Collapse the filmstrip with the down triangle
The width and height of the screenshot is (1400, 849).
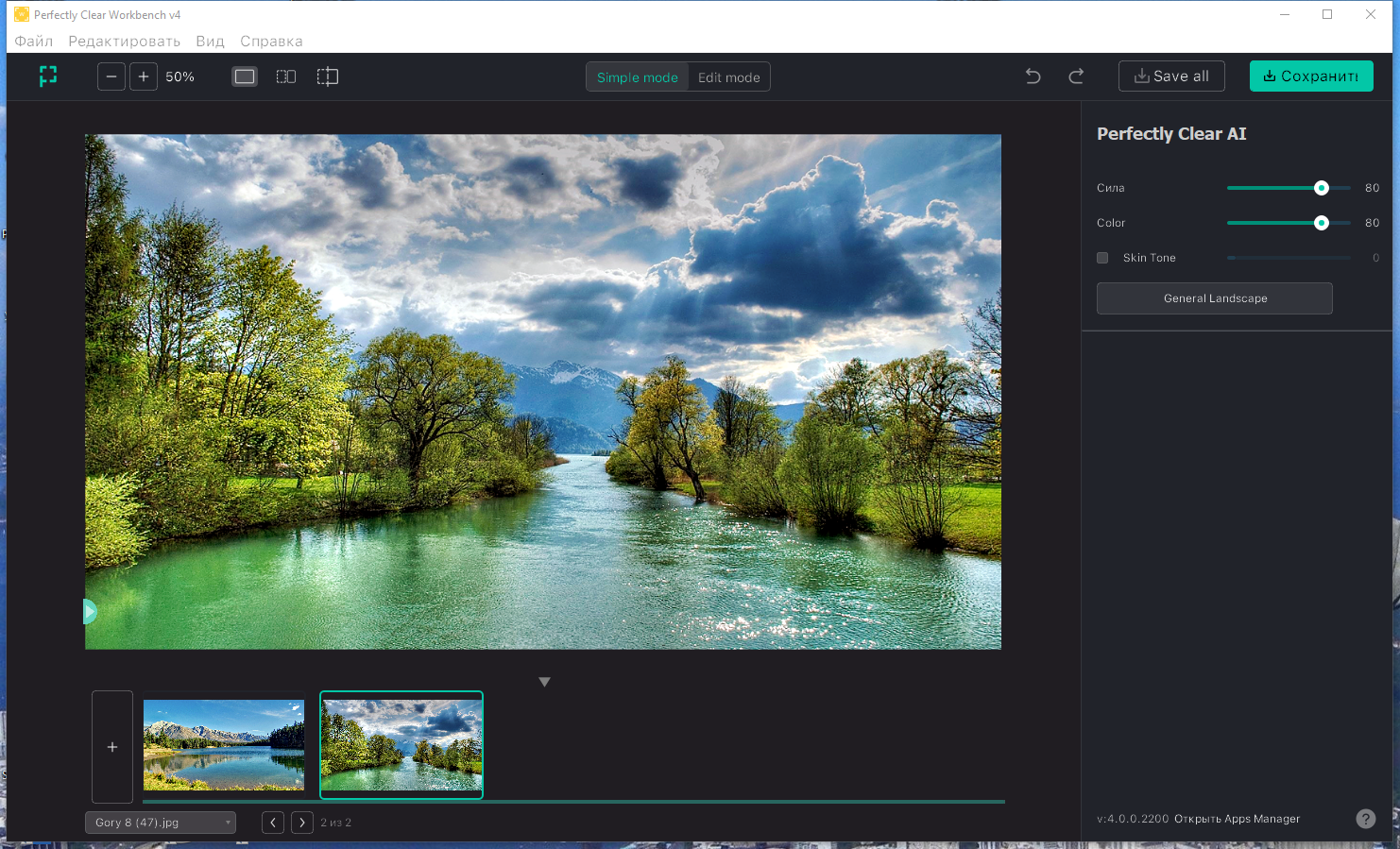pos(544,682)
